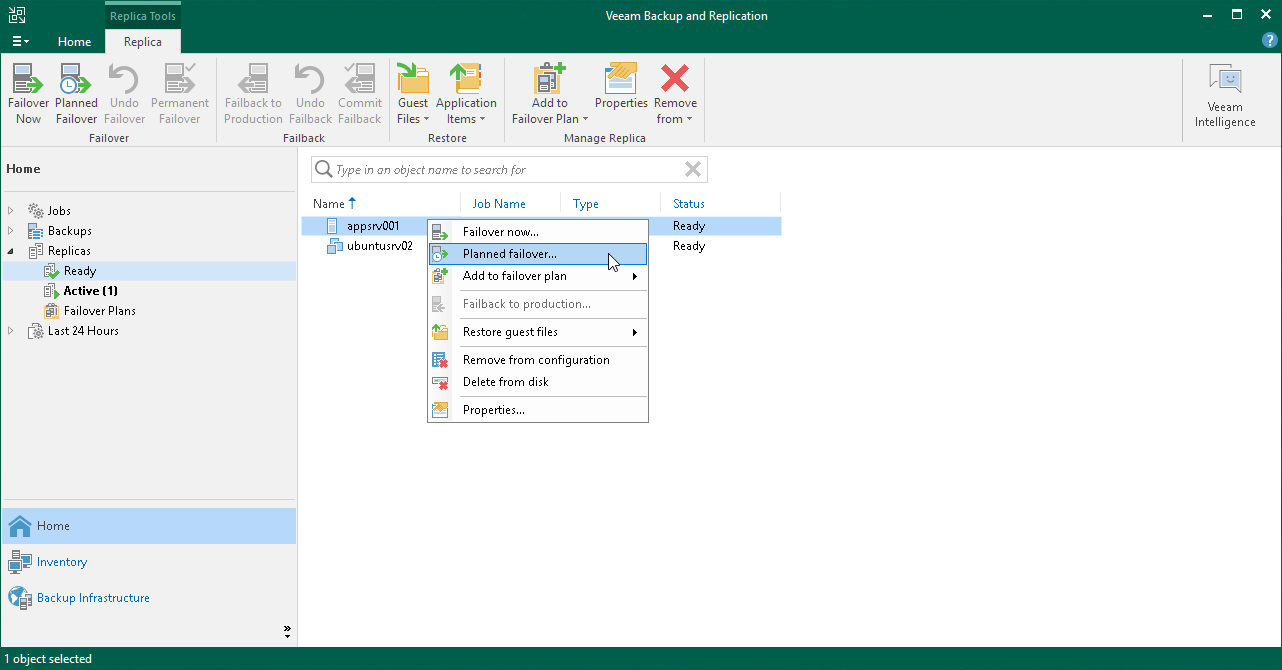Choose Planned failover from context menu
The height and width of the screenshot is (670, 1282).
click(x=538, y=254)
